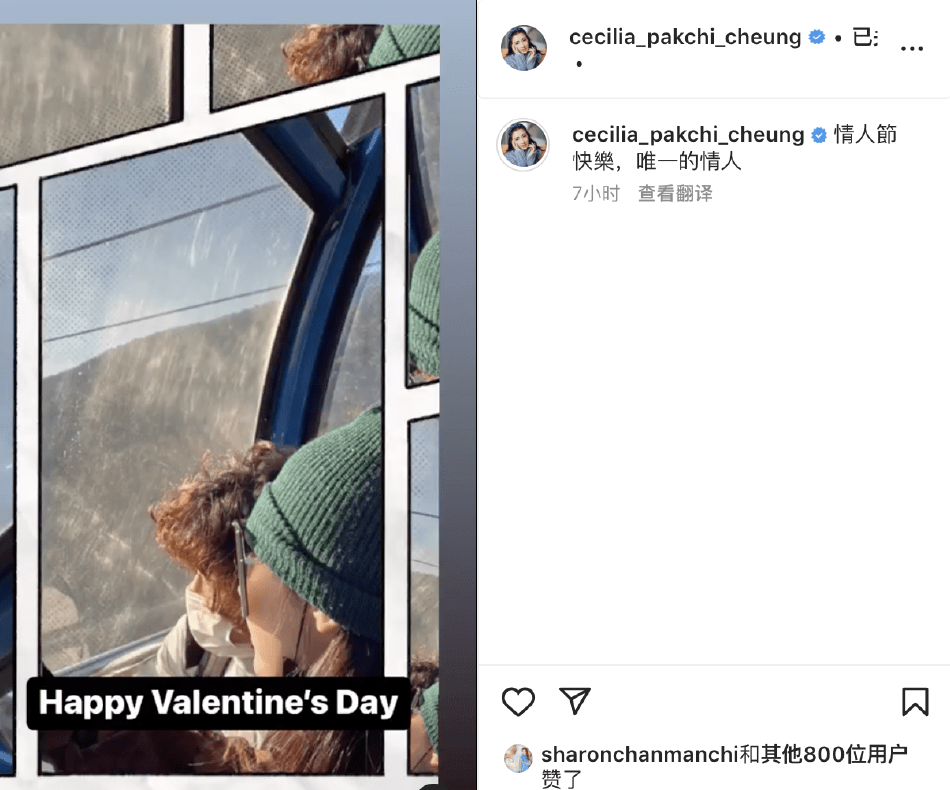Toggle the following status button in the header
Viewport: 950px width, 790px height.
pyautogui.click(x=866, y=38)
